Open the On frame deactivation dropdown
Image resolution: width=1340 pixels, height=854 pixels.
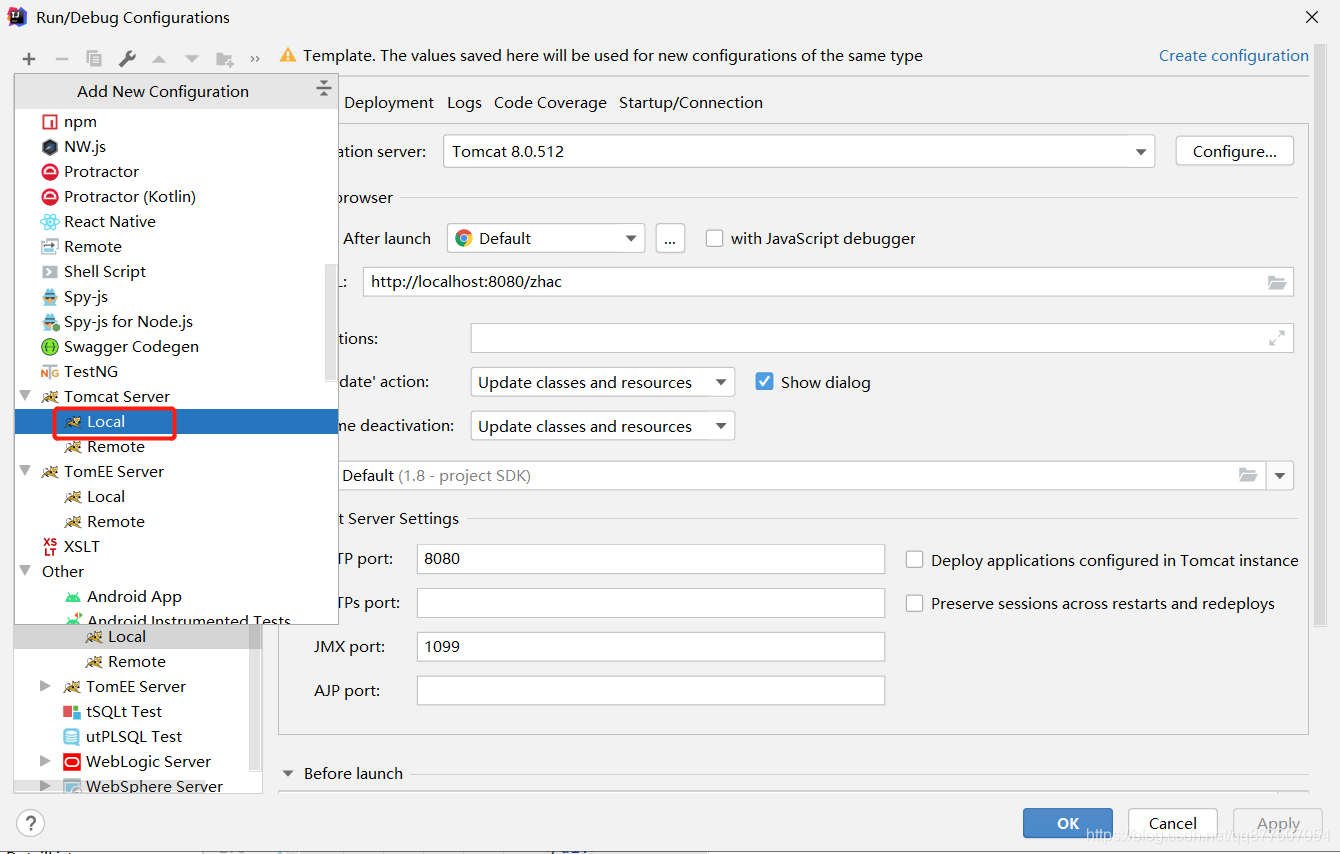(x=602, y=426)
